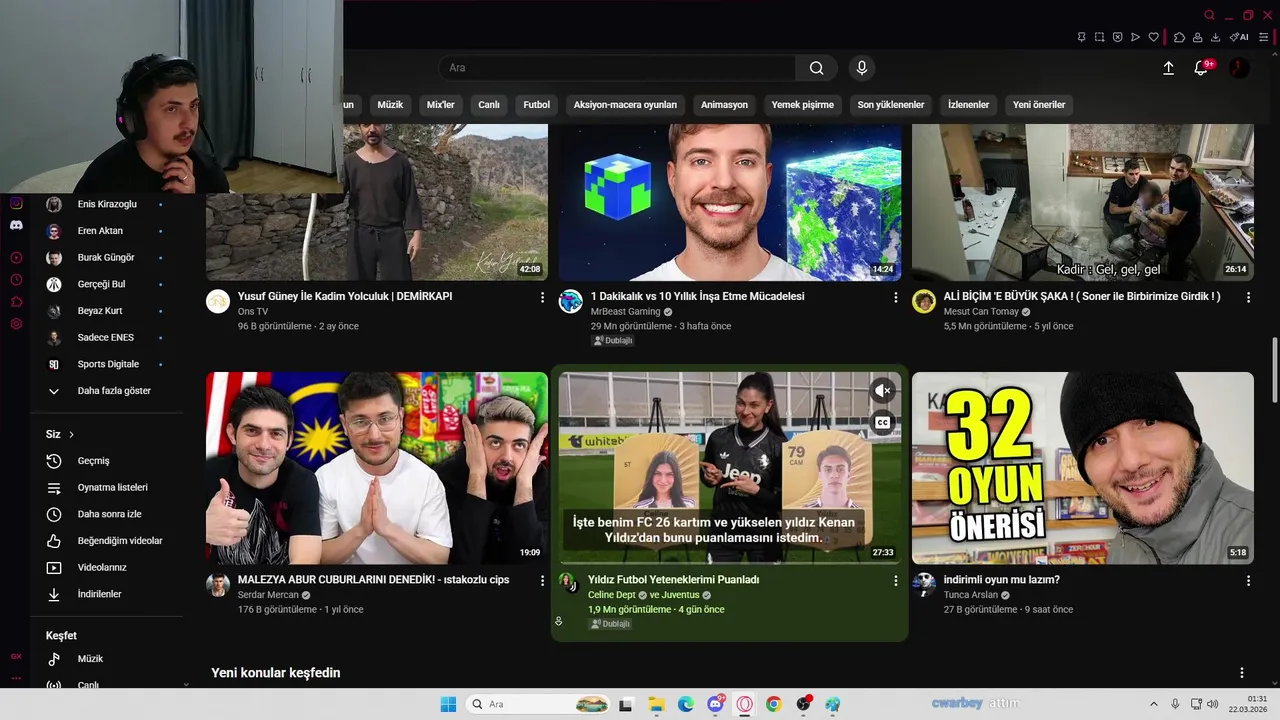Open the Instagram panel in Opera sidebar
Screen dimensions: 1280x720
(x=16, y=203)
